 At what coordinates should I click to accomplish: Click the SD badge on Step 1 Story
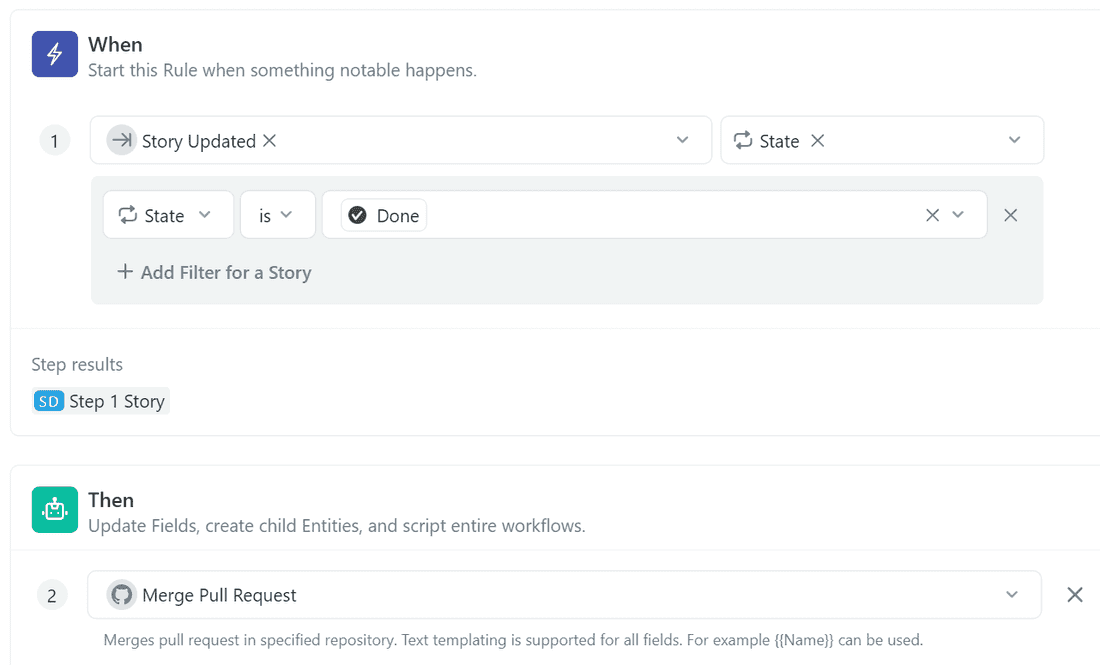pyautogui.click(x=48, y=400)
